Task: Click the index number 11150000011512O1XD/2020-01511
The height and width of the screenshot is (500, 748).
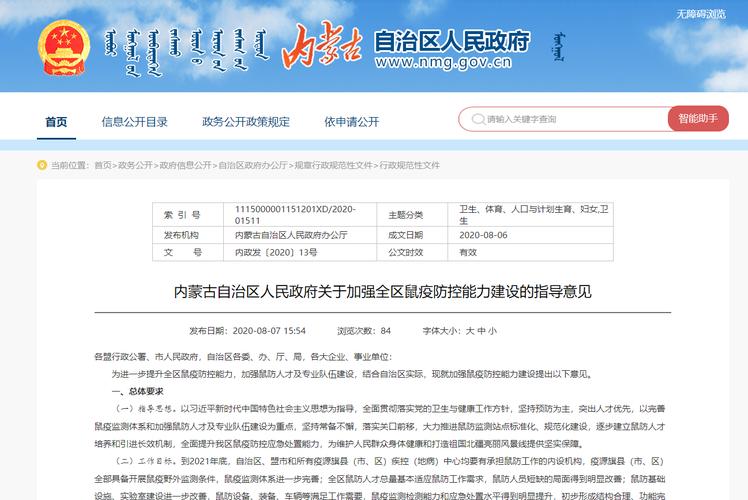Action: pyautogui.click(x=295, y=215)
